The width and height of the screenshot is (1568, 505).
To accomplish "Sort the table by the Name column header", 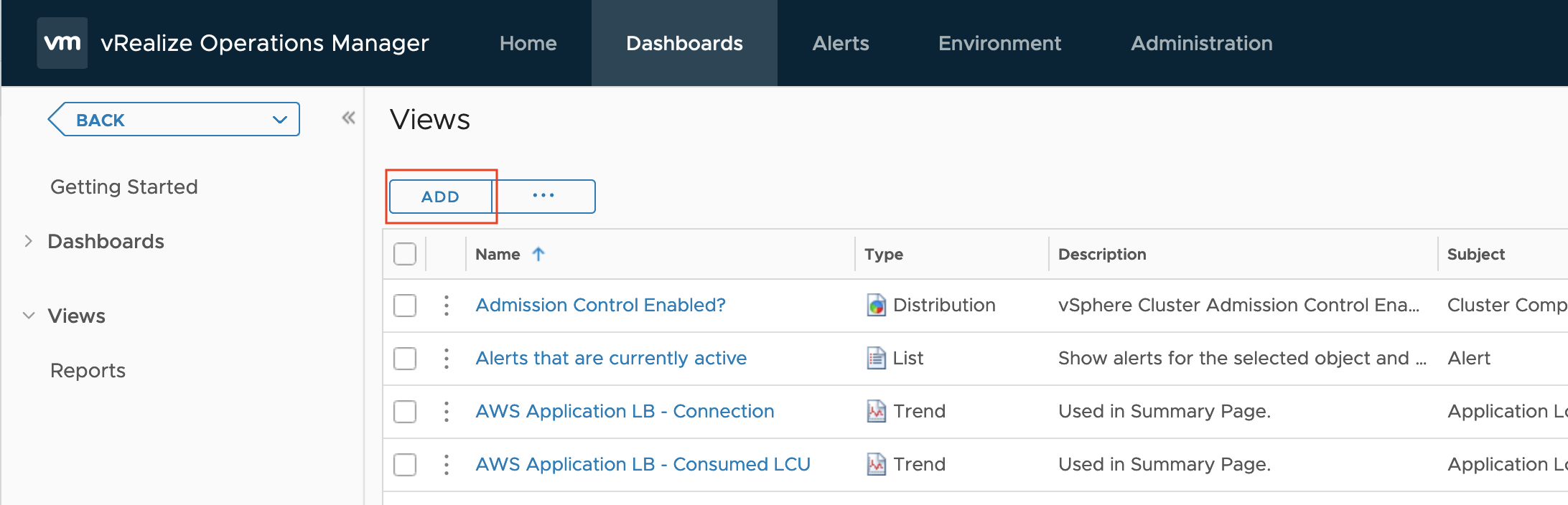I will [x=498, y=254].
